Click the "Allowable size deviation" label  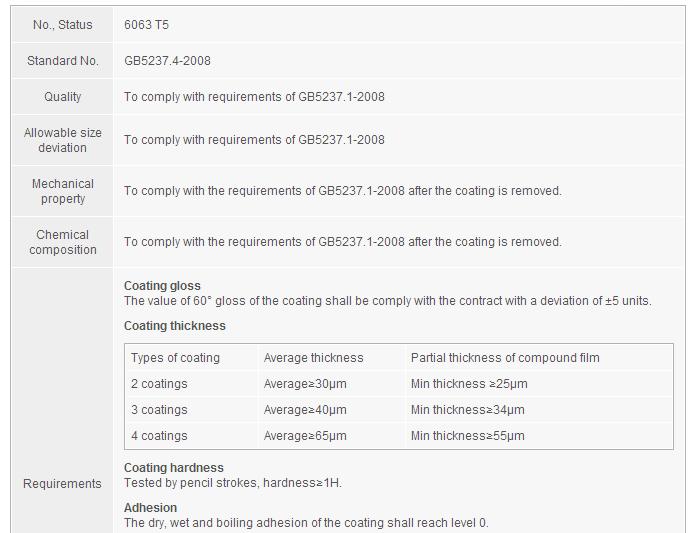coord(62,140)
